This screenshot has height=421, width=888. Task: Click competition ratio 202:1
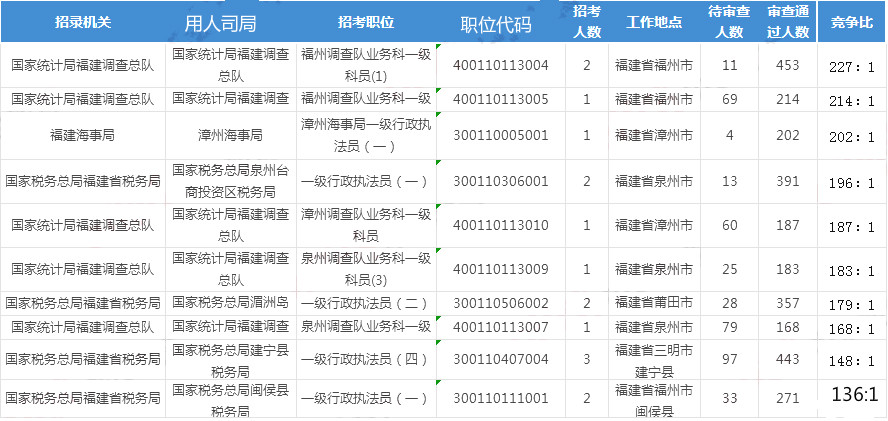(x=852, y=138)
